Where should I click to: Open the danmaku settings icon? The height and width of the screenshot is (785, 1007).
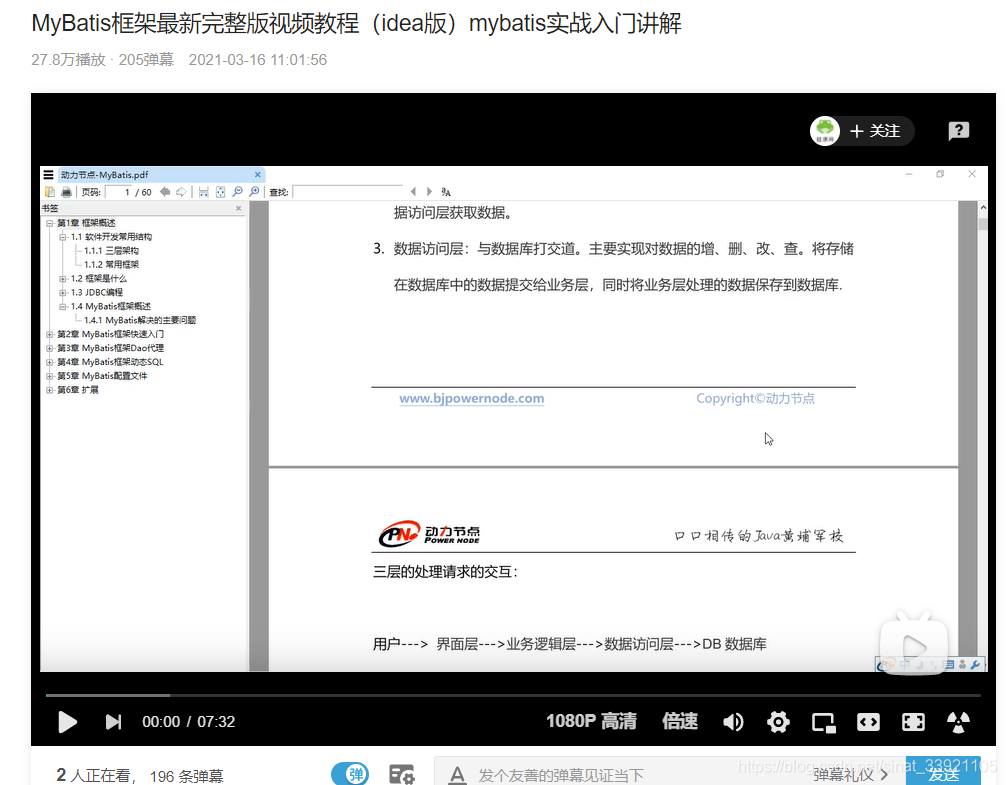point(402,775)
